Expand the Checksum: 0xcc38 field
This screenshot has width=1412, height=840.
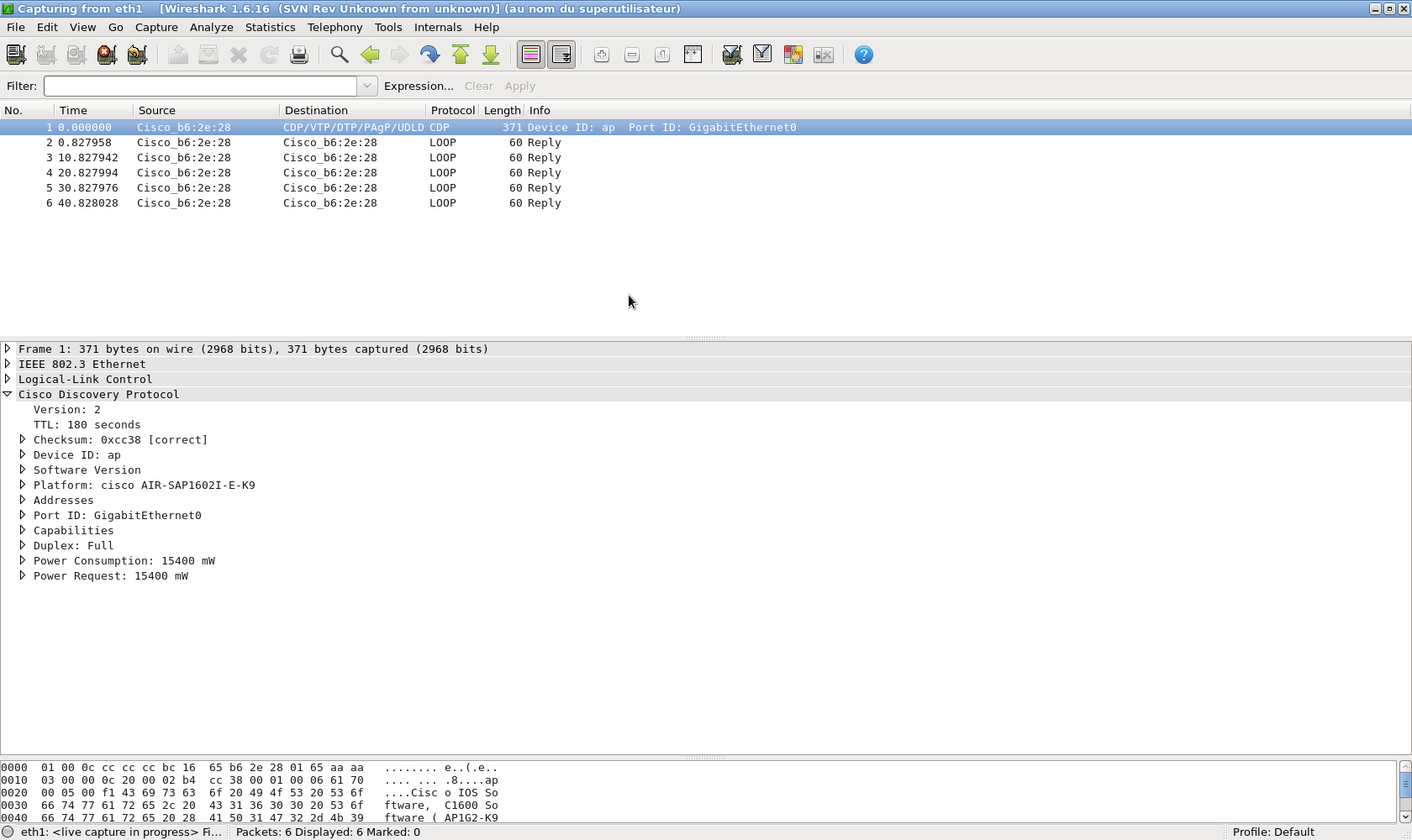pos(23,439)
